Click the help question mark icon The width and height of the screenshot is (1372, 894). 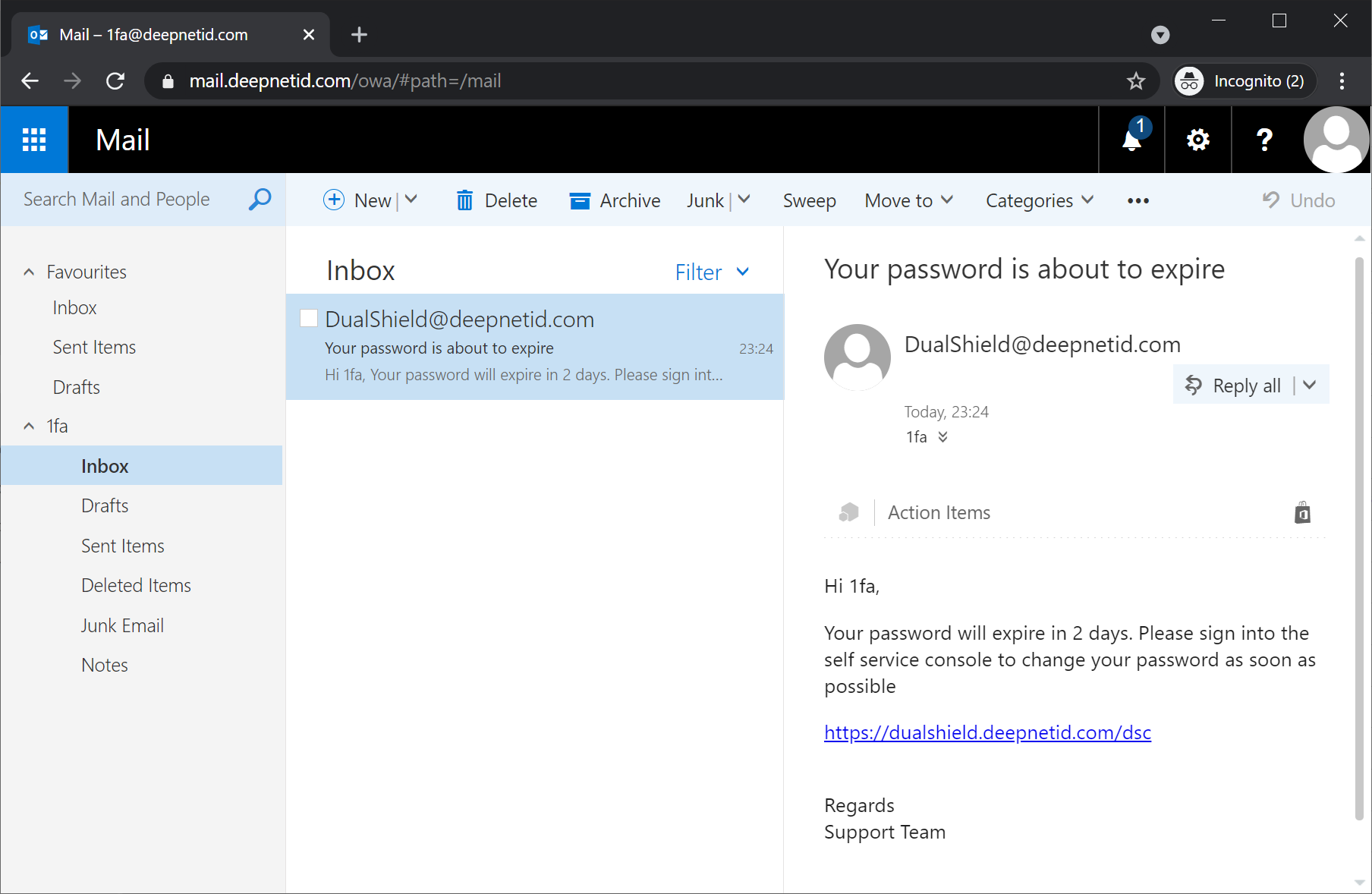[1264, 140]
